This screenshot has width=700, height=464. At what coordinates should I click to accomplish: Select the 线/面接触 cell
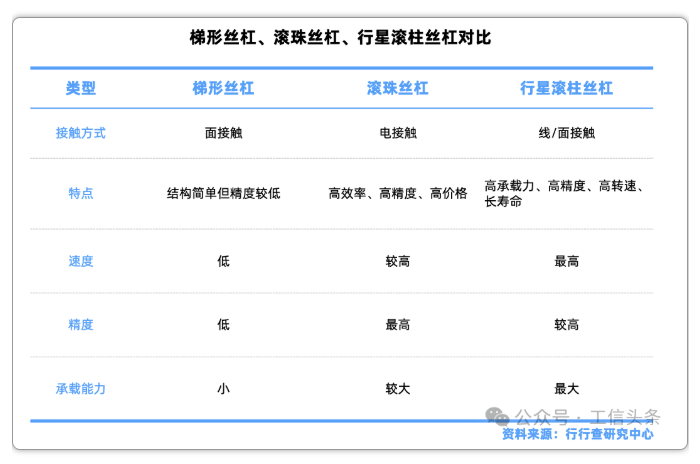(x=566, y=133)
